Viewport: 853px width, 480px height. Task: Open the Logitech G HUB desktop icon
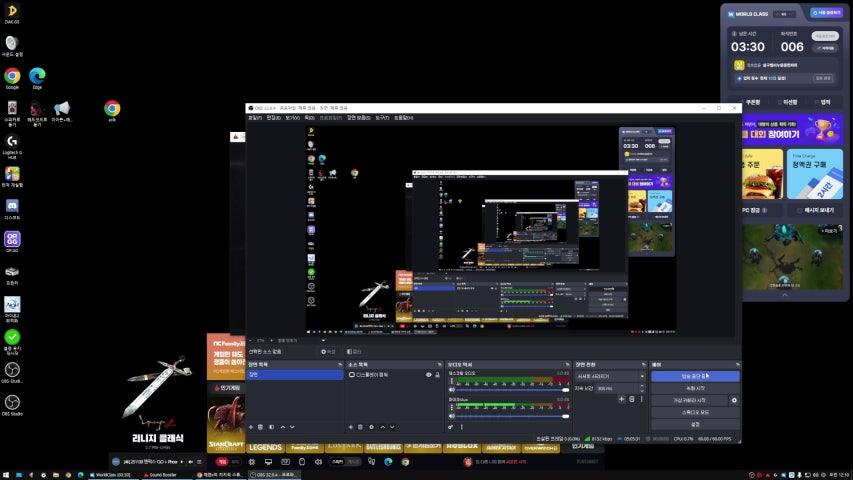click(12, 146)
